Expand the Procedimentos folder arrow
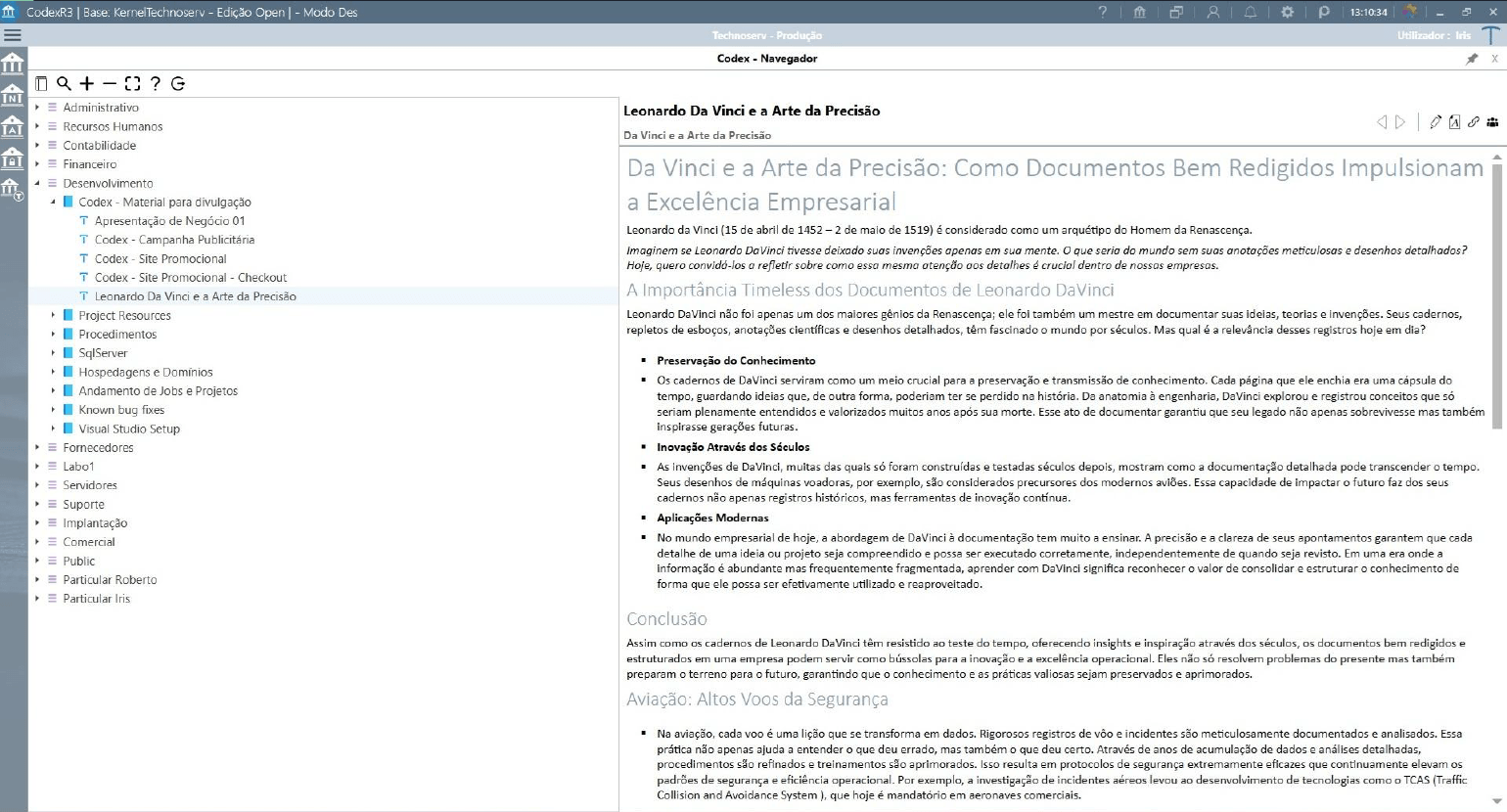The height and width of the screenshot is (812, 1507). coord(53,335)
